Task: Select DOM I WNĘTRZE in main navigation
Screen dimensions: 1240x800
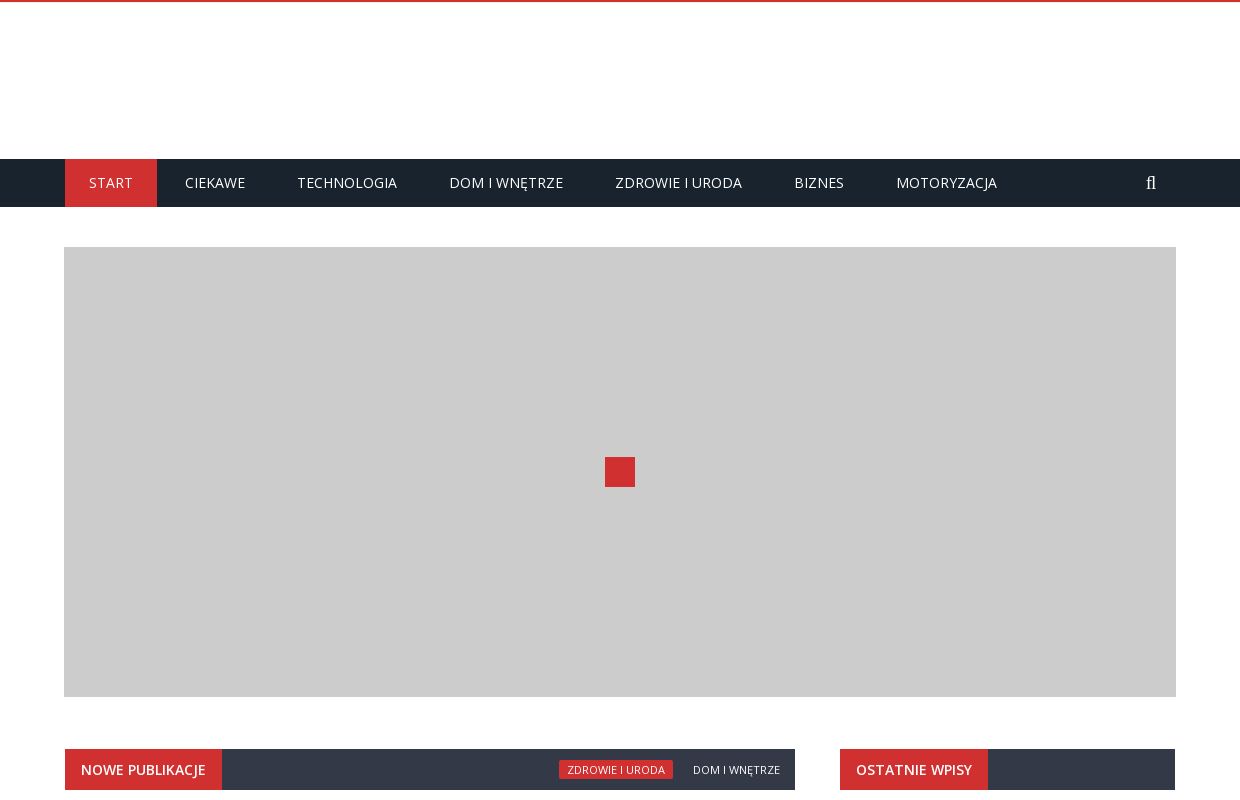Action: coord(506,183)
